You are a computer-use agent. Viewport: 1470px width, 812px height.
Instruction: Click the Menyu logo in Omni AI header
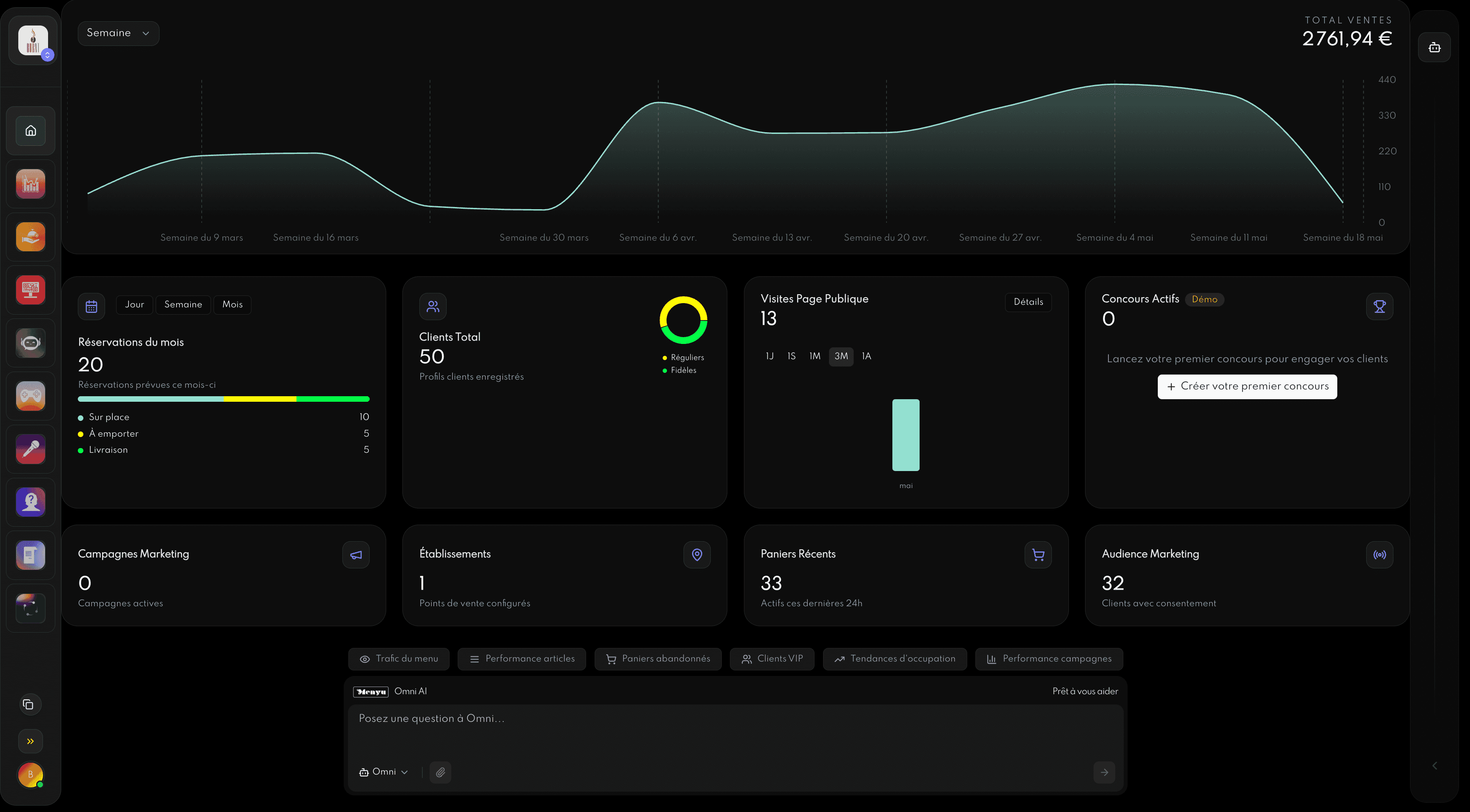coord(371,692)
